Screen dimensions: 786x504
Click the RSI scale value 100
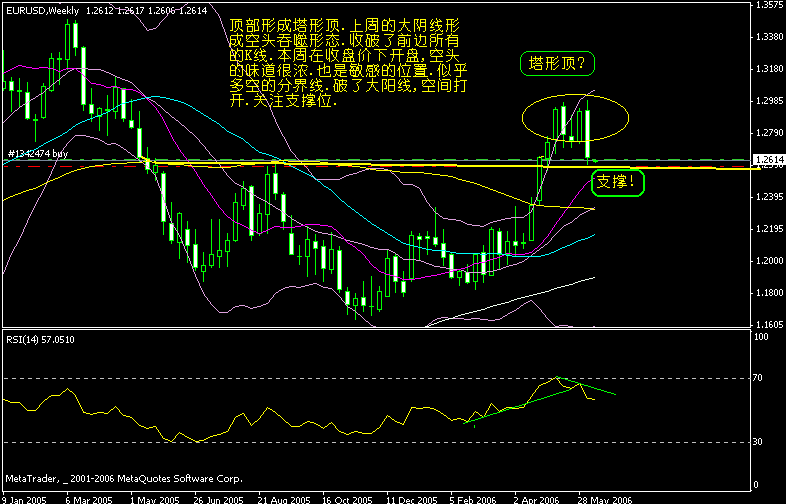click(x=761, y=337)
